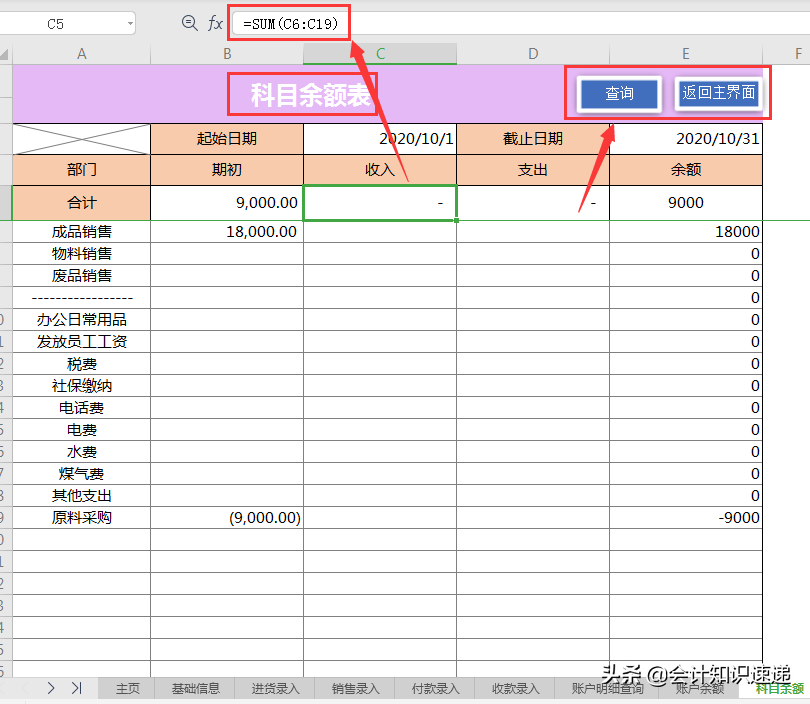Click the select-all corner triangle
This screenshot has width=810, height=704.
pyautogui.click(x=5, y=54)
